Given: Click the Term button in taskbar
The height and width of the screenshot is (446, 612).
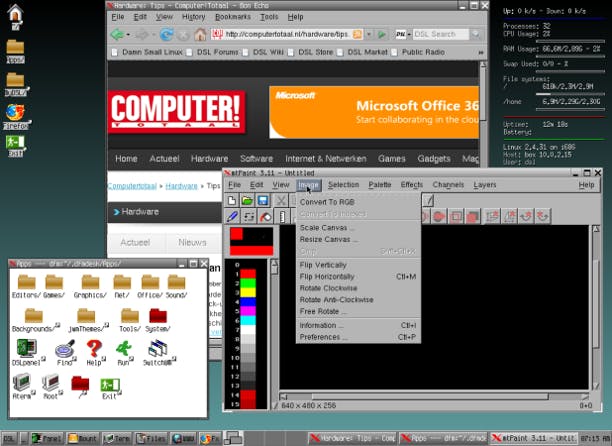Looking at the screenshot, I should [x=116, y=439].
